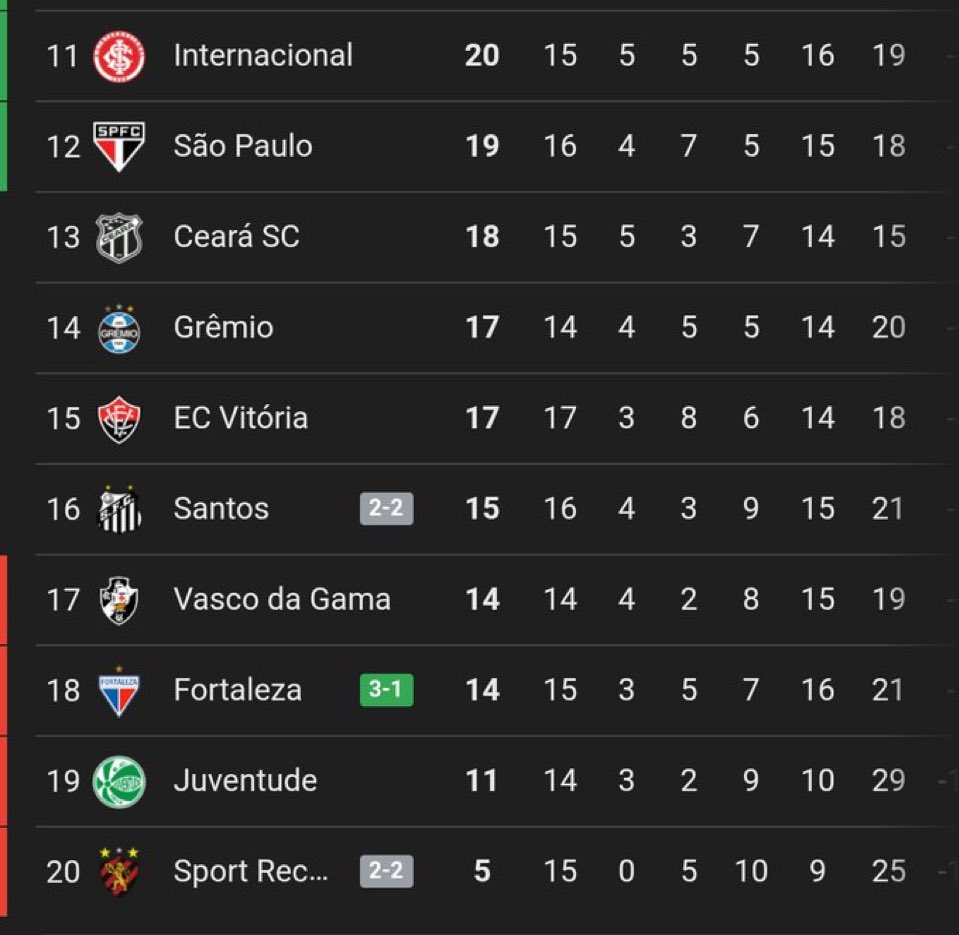
Task: Open Sport Recife 2-2 score badge
Action: click(x=386, y=871)
